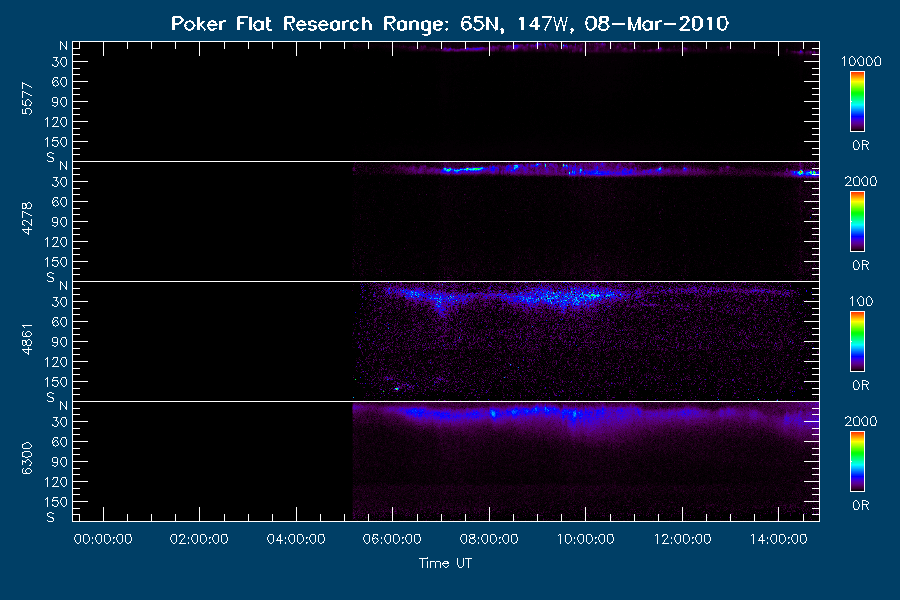Click the 2000 label above 4278 colorbar
900x600 pixels.
point(861,181)
